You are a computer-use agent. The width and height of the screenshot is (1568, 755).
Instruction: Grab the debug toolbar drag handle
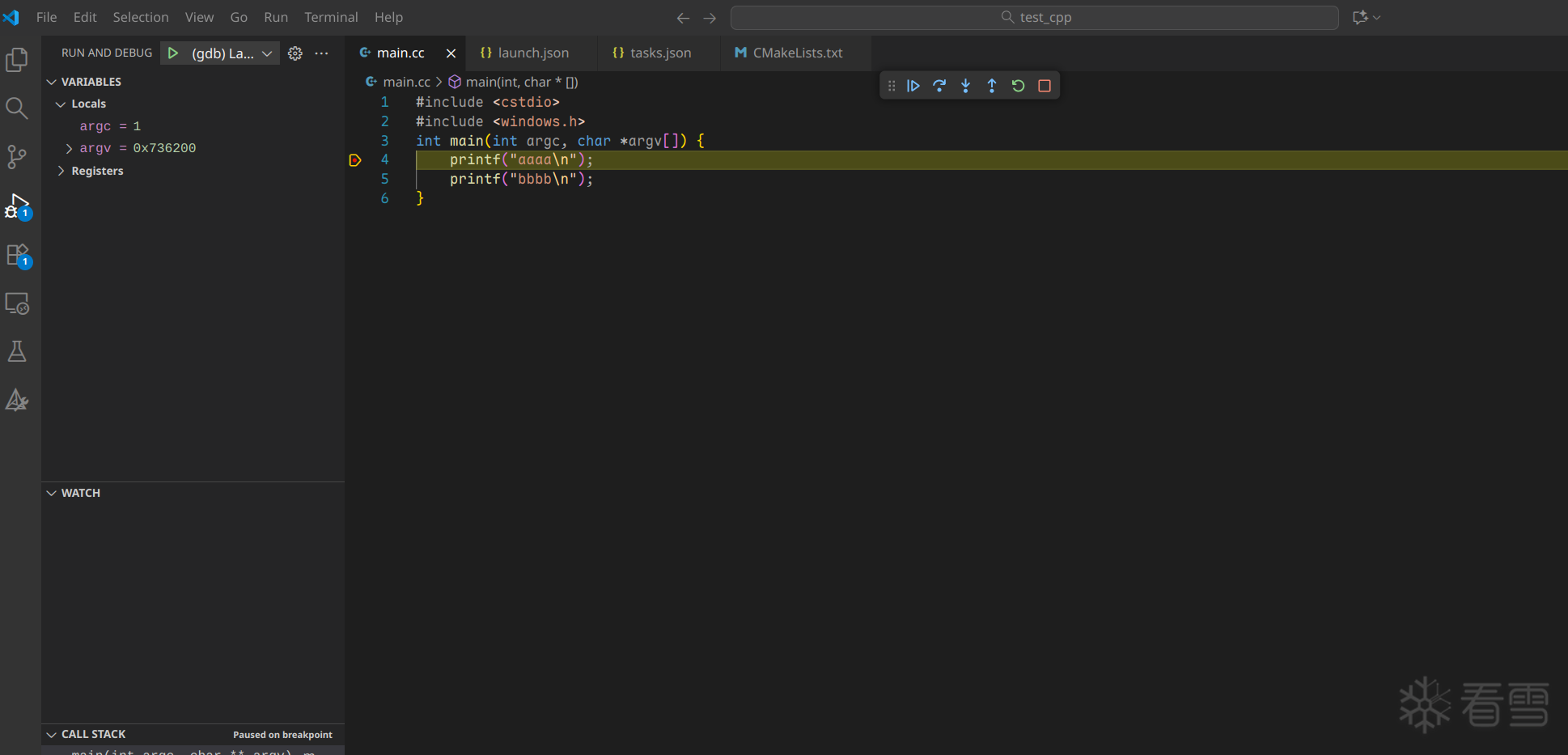click(x=892, y=86)
